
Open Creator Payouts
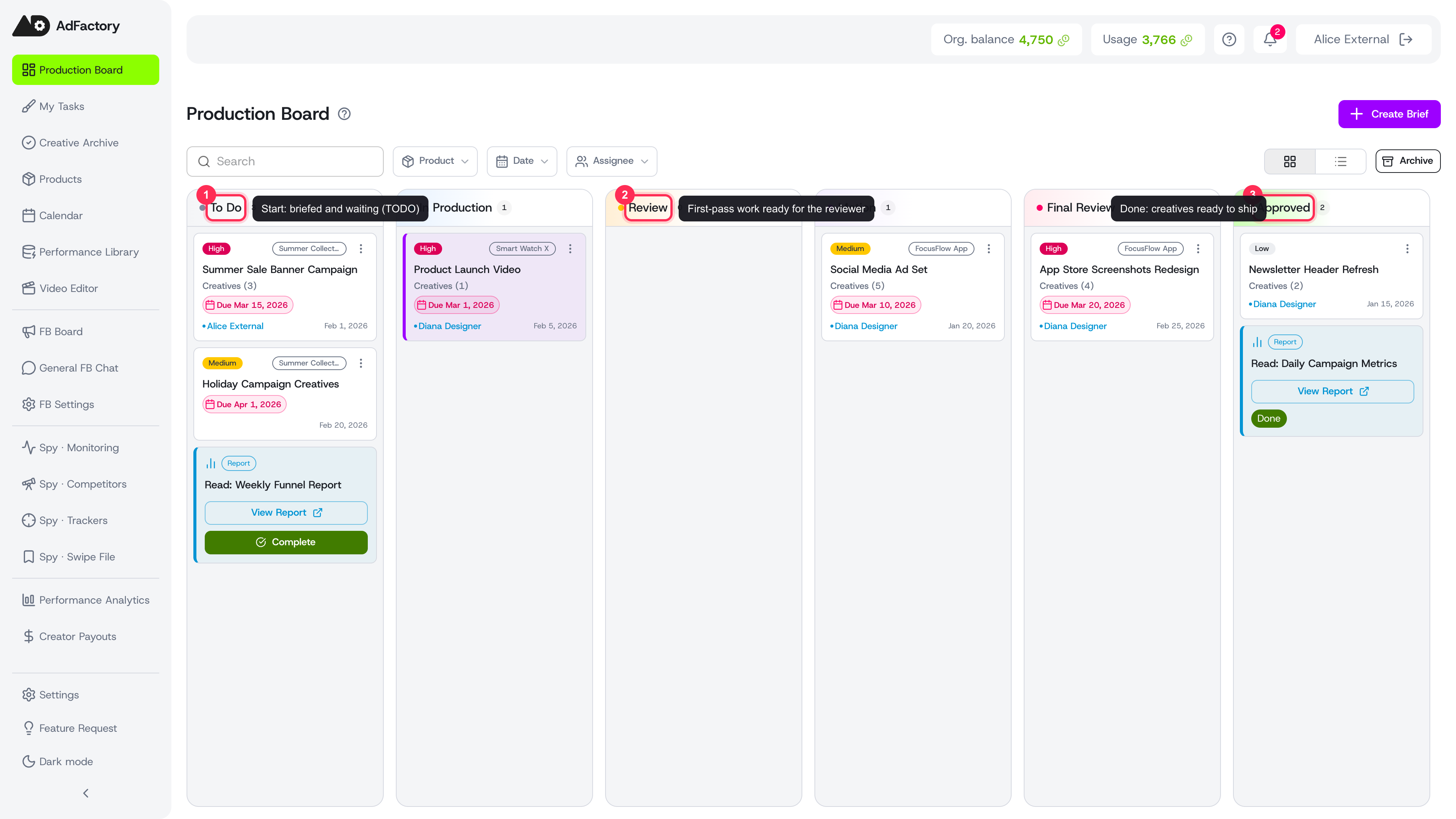[85, 637]
